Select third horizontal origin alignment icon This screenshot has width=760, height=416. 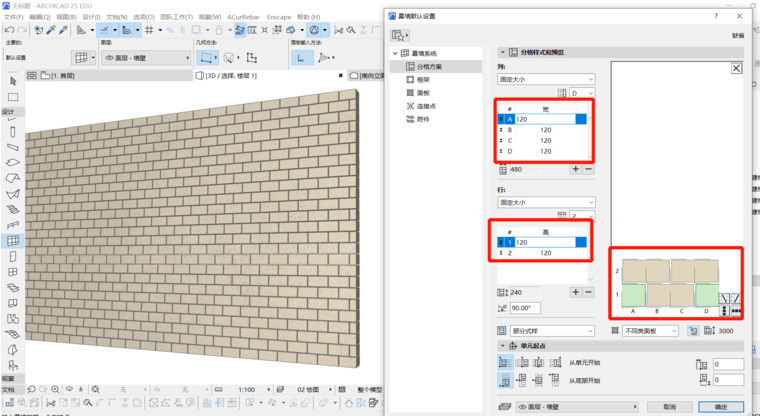pyautogui.click(x=538, y=363)
